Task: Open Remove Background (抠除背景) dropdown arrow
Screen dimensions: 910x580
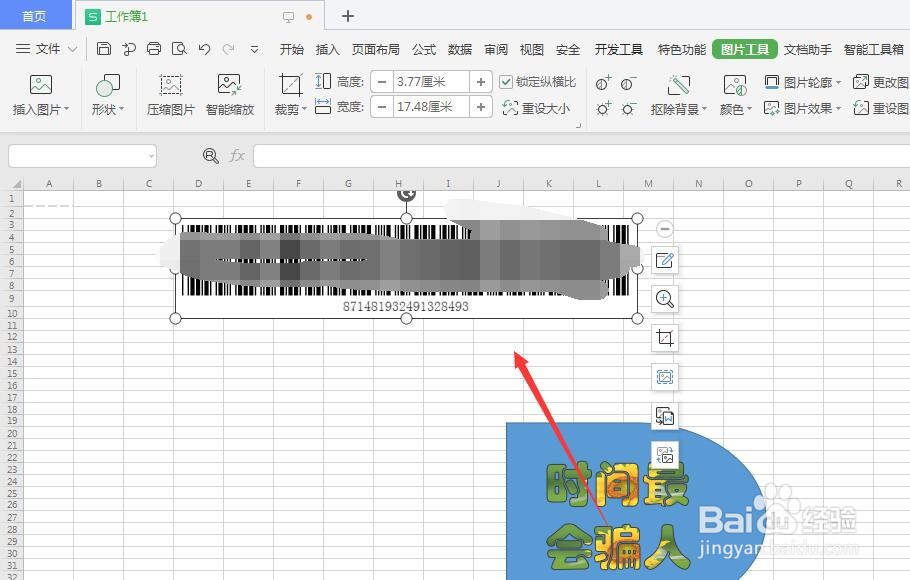Action: click(x=704, y=109)
